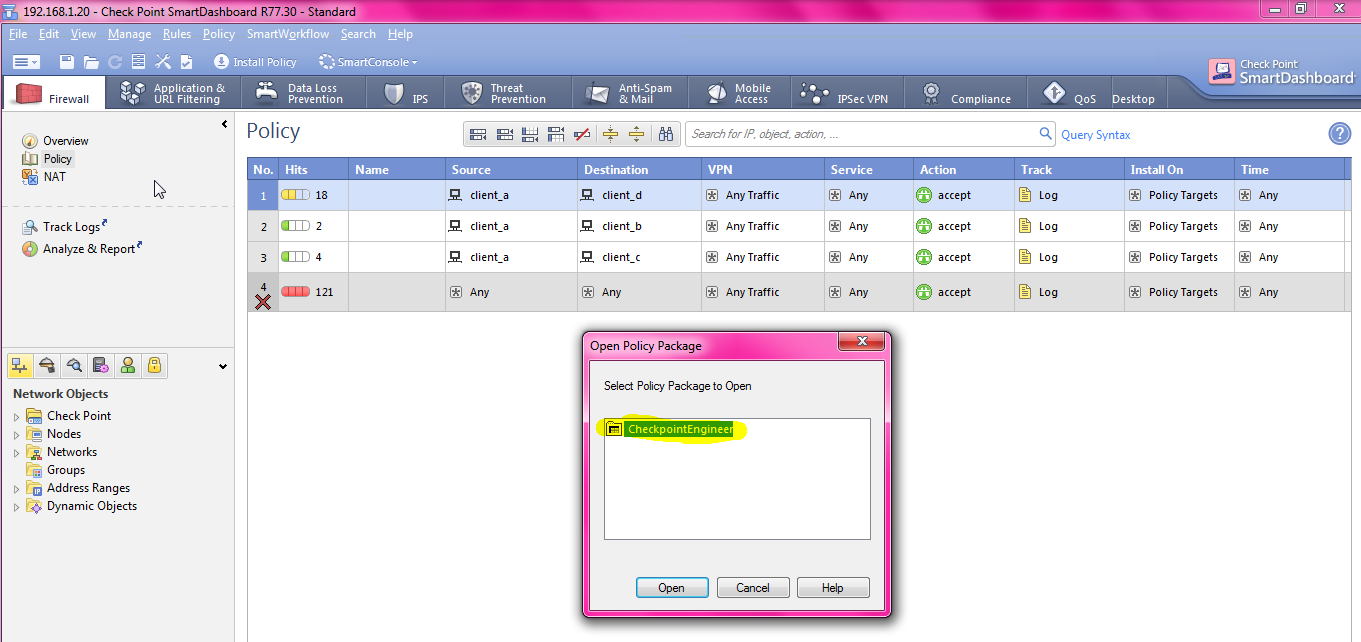Click the binoculars find icon
The width and height of the screenshot is (1361, 642).
tap(667, 134)
